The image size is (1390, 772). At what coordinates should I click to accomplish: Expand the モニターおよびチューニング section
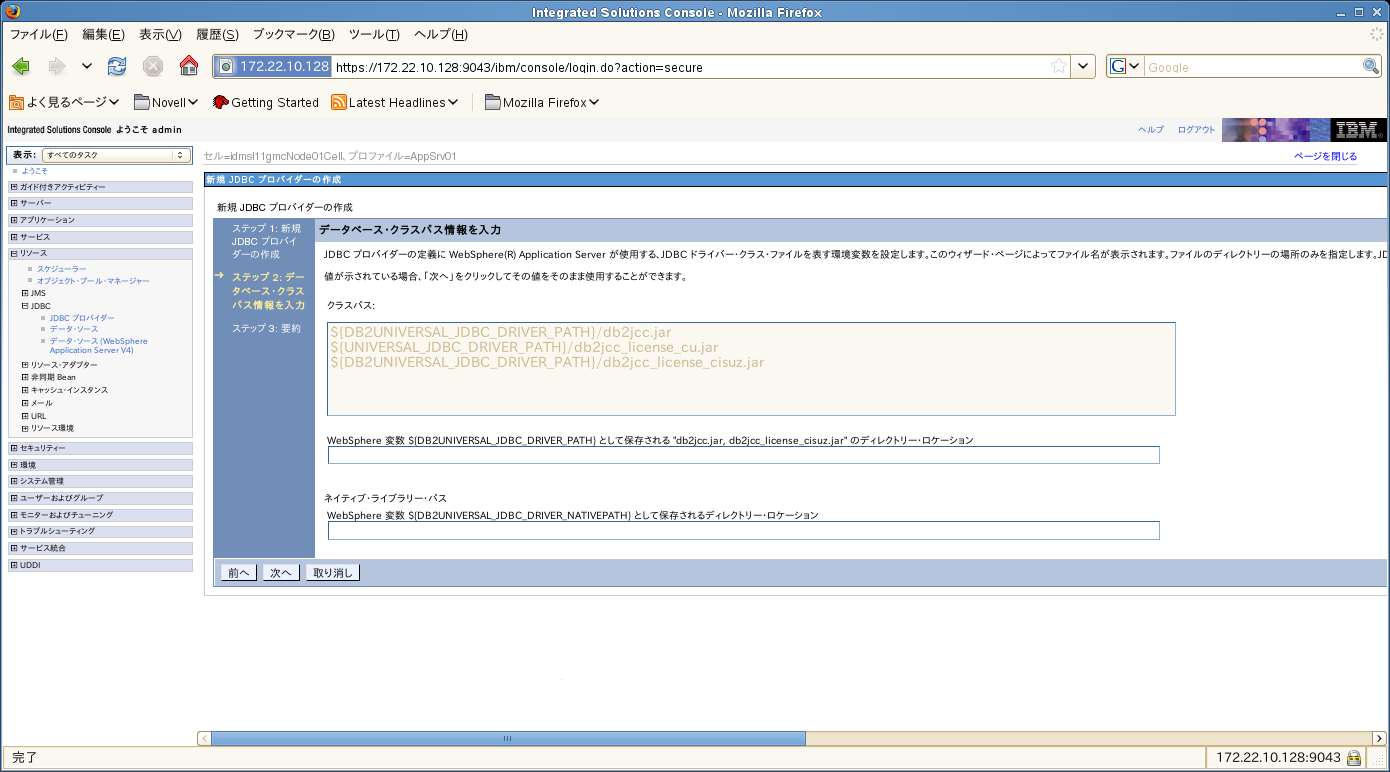coord(13,515)
